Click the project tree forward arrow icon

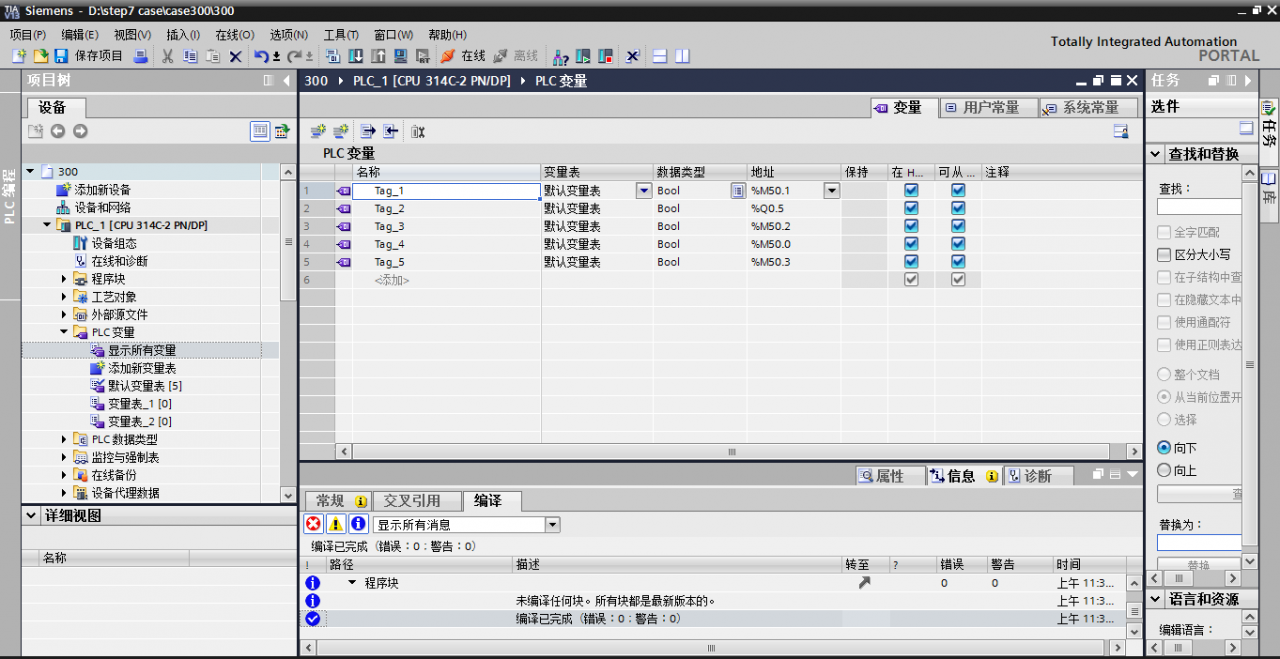(x=80, y=131)
